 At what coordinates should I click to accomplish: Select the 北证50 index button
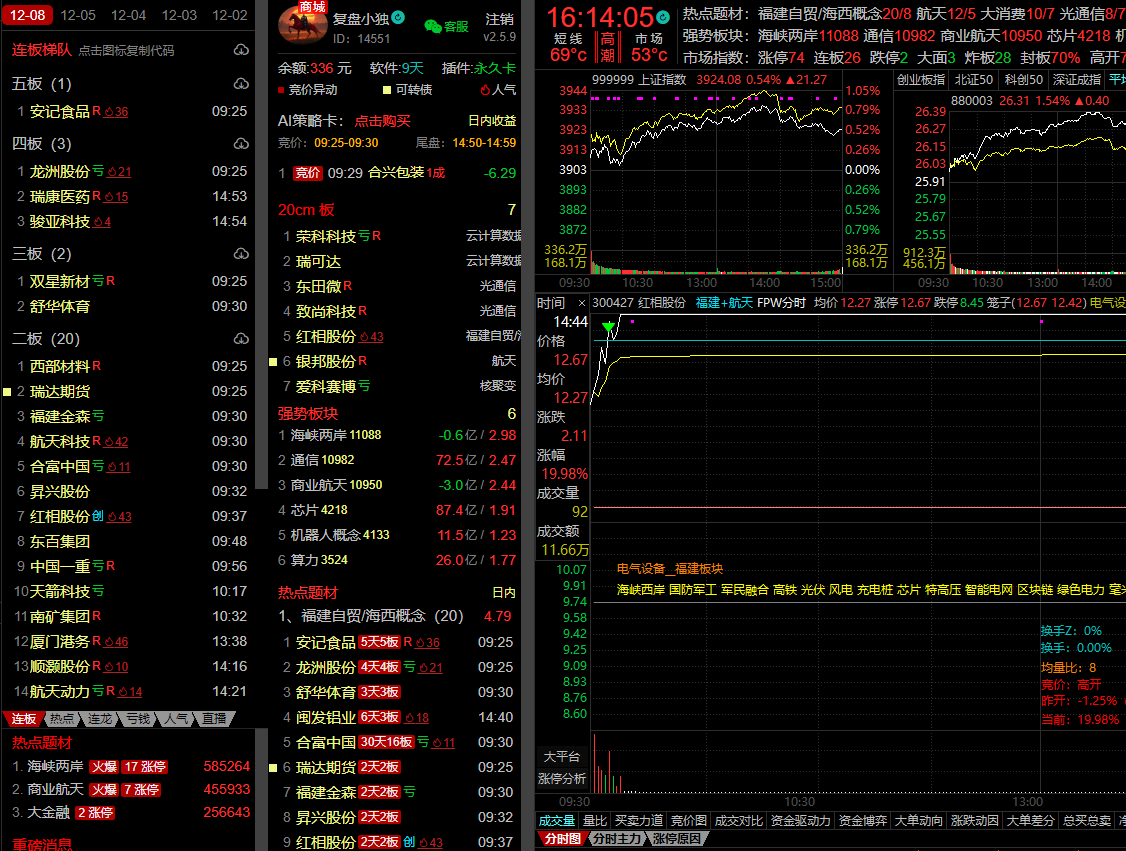coord(974,79)
